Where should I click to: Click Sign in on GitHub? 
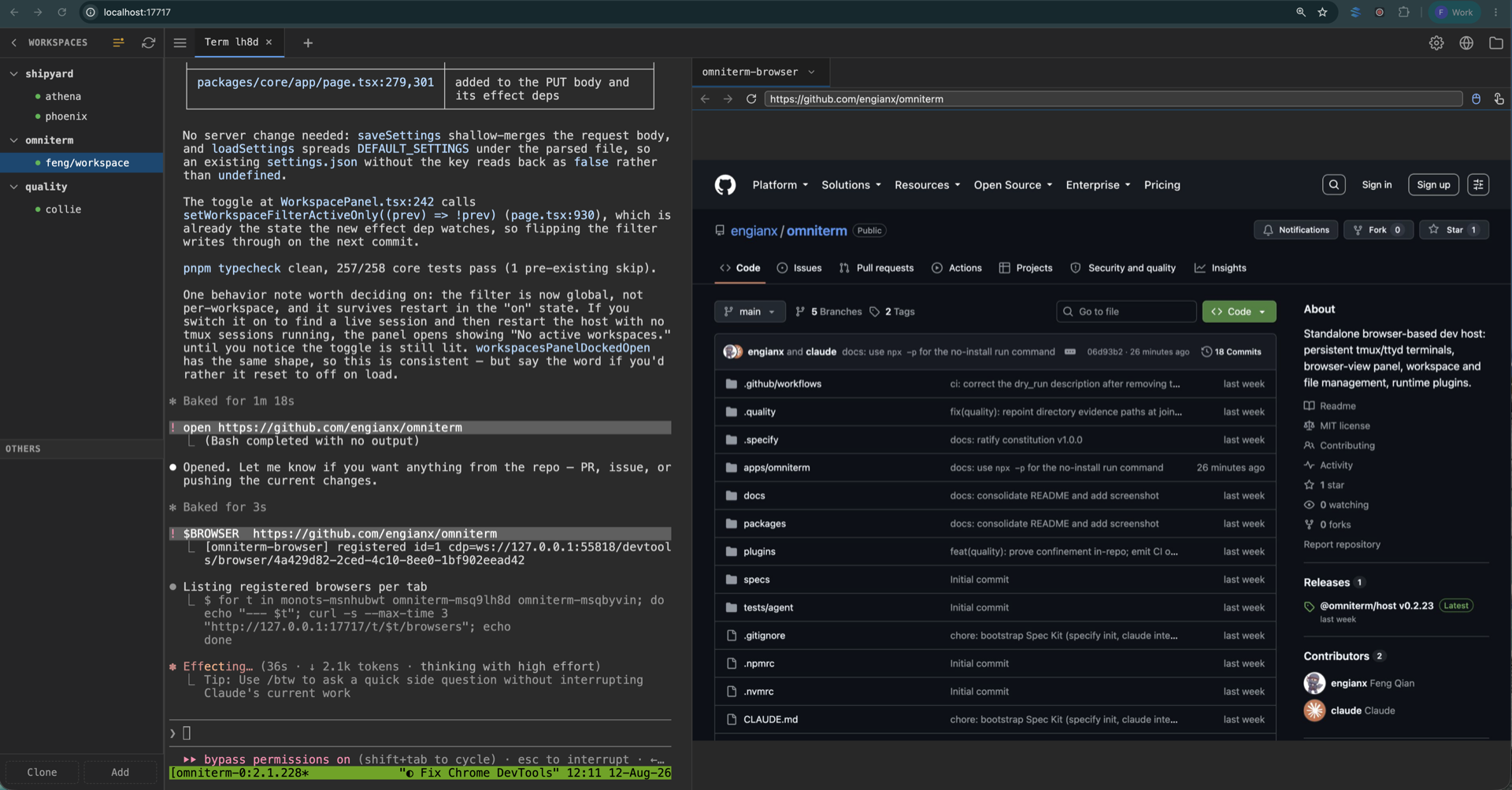click(x=1377, y=185)
